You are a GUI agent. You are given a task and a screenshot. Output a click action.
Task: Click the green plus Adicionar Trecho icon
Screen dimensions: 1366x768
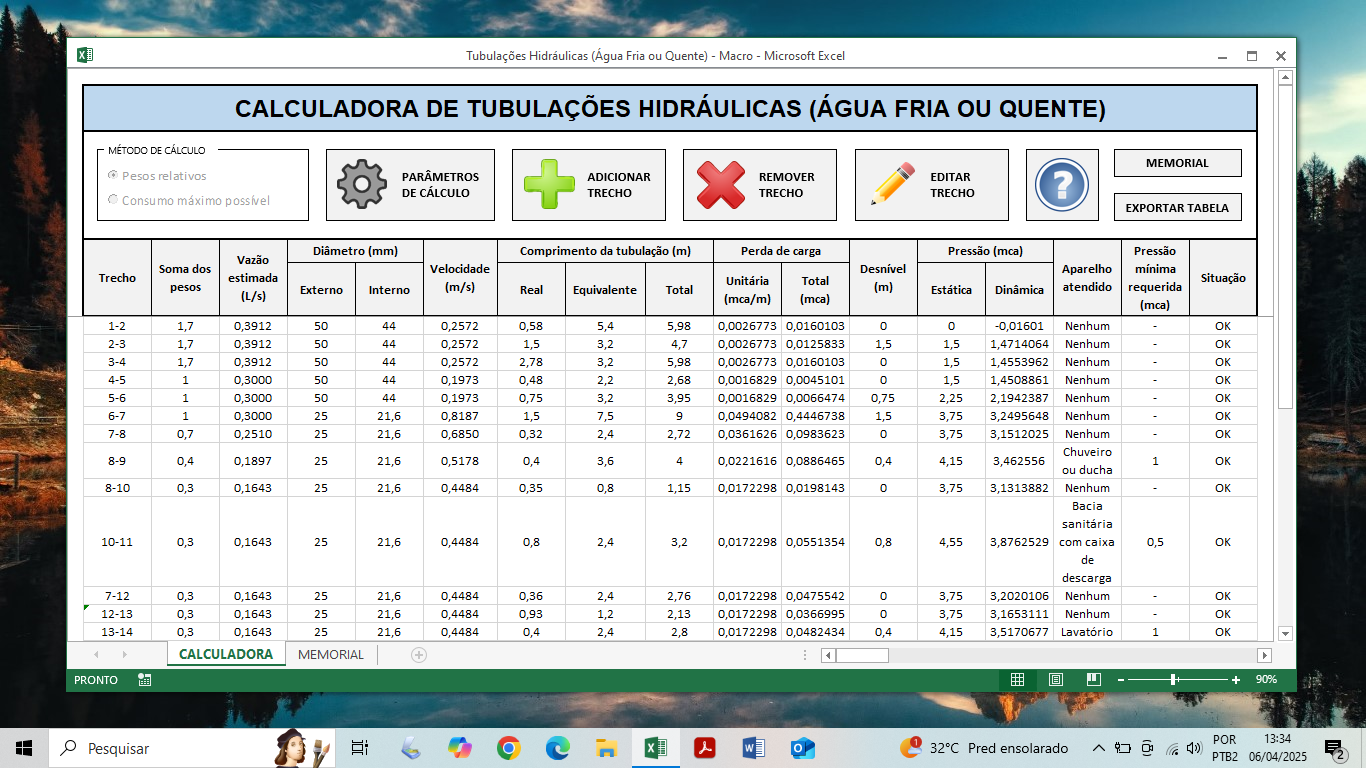point(549,185)
